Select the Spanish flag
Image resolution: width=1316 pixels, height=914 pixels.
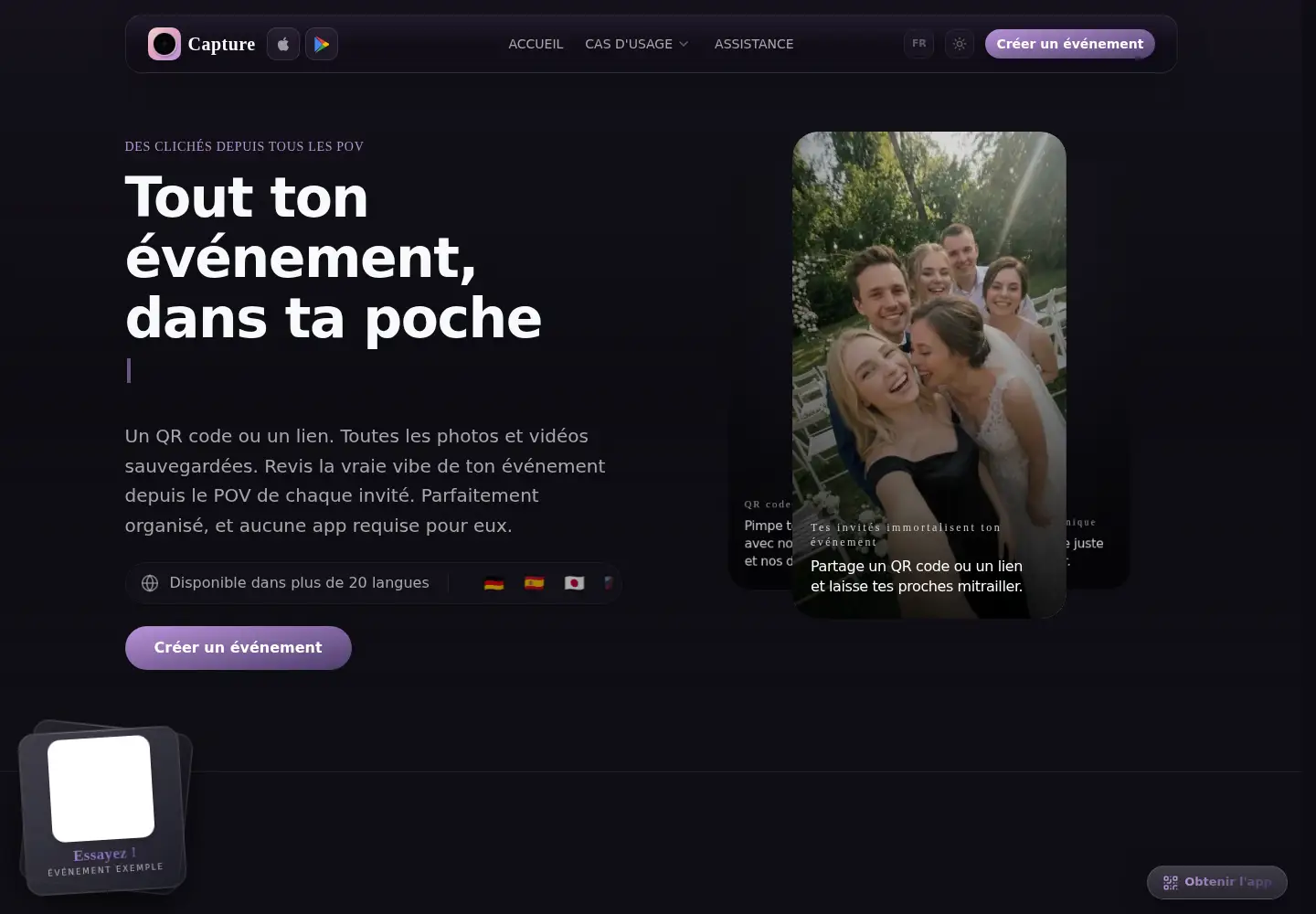[x=534, y=583]
